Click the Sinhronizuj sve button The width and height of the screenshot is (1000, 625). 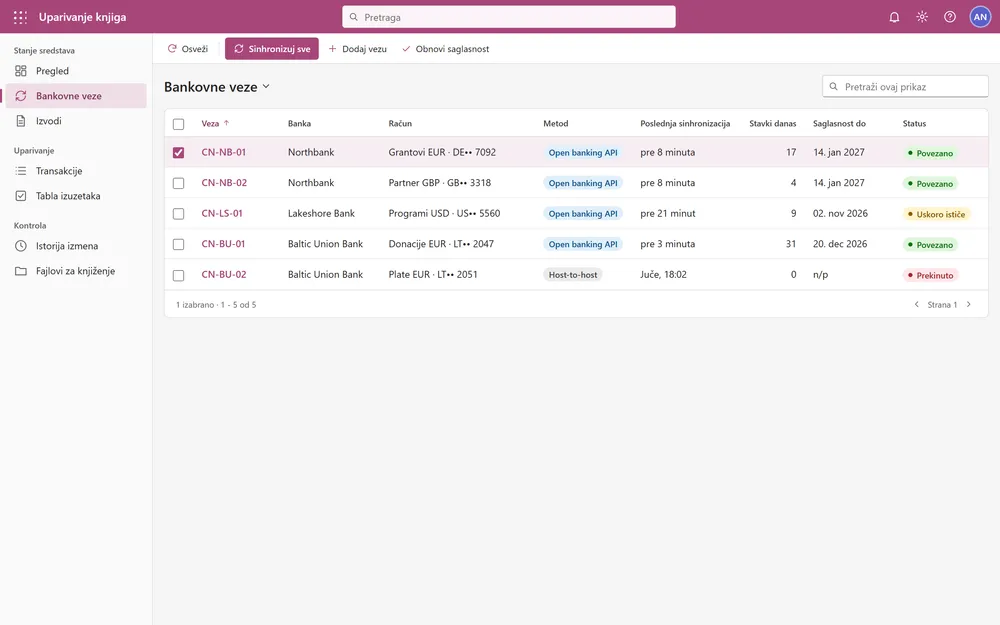point(272,48)
